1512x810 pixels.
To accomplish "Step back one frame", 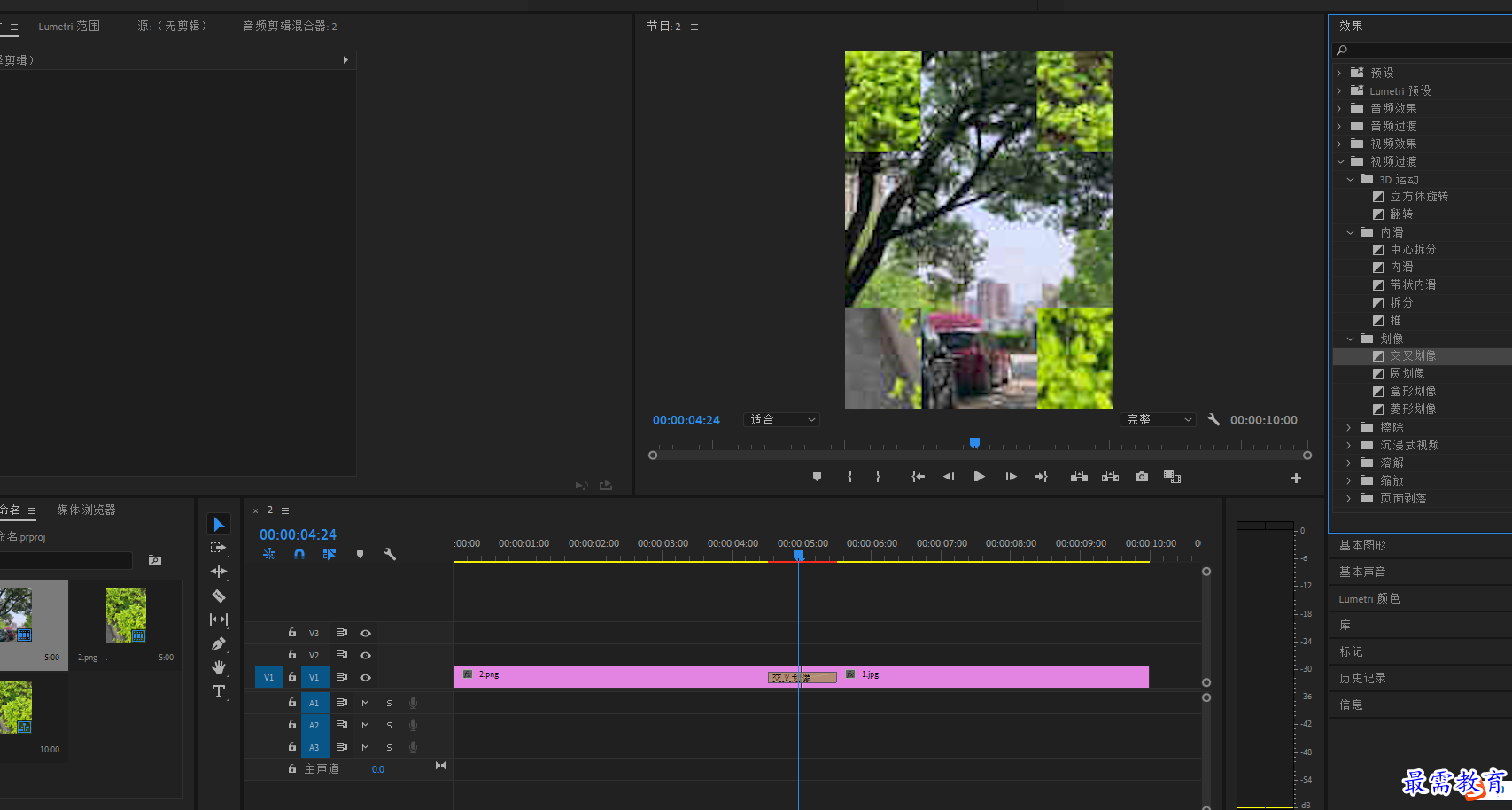I will (x=949, y=477).
